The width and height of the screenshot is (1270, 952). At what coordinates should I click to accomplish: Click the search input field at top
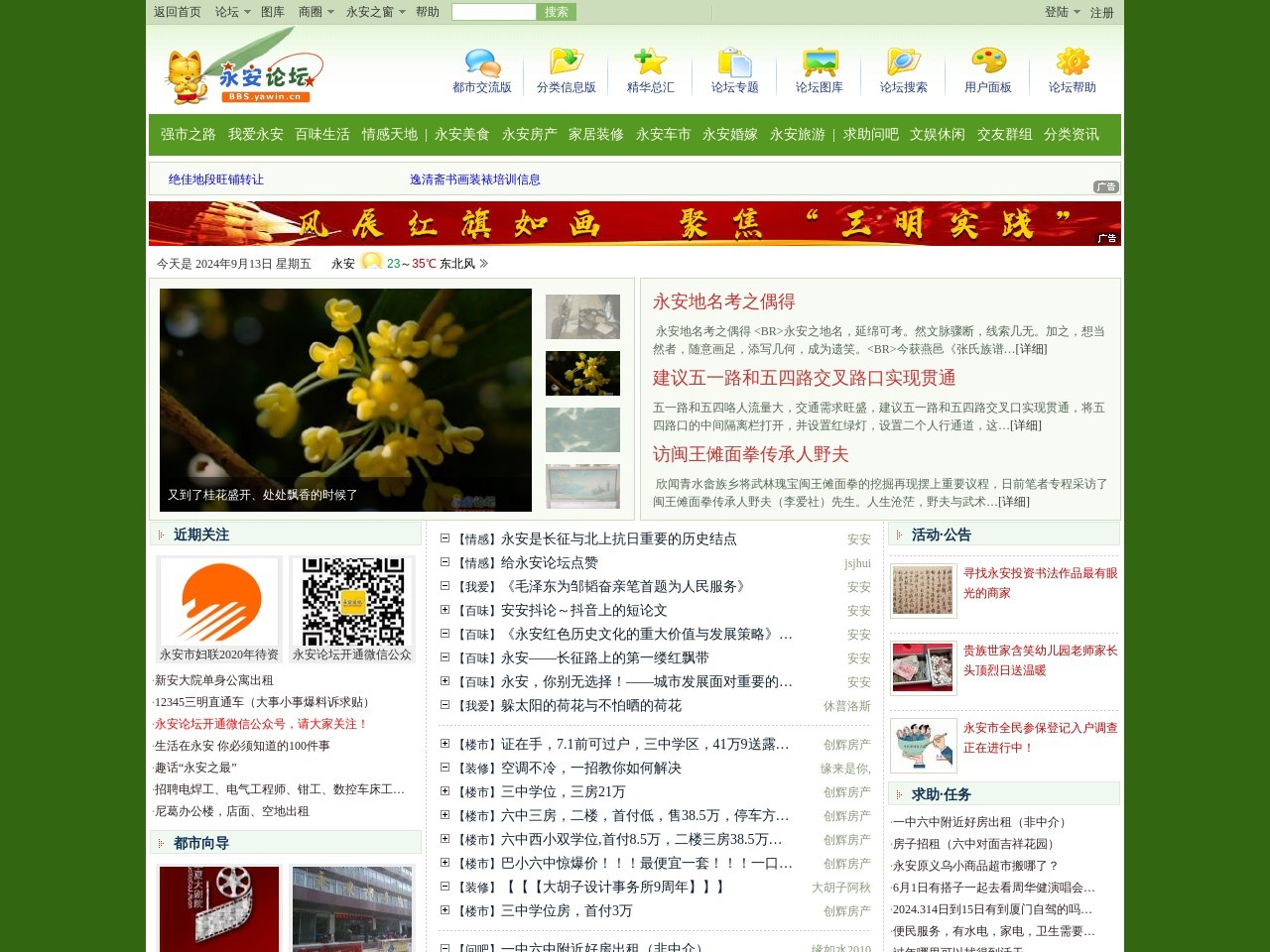point(493,12)
